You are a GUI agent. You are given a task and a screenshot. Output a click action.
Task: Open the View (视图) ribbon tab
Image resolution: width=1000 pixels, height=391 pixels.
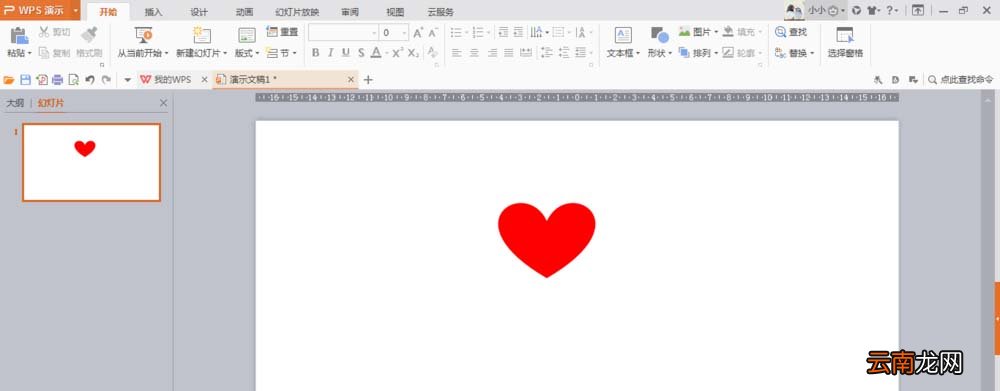395,12
